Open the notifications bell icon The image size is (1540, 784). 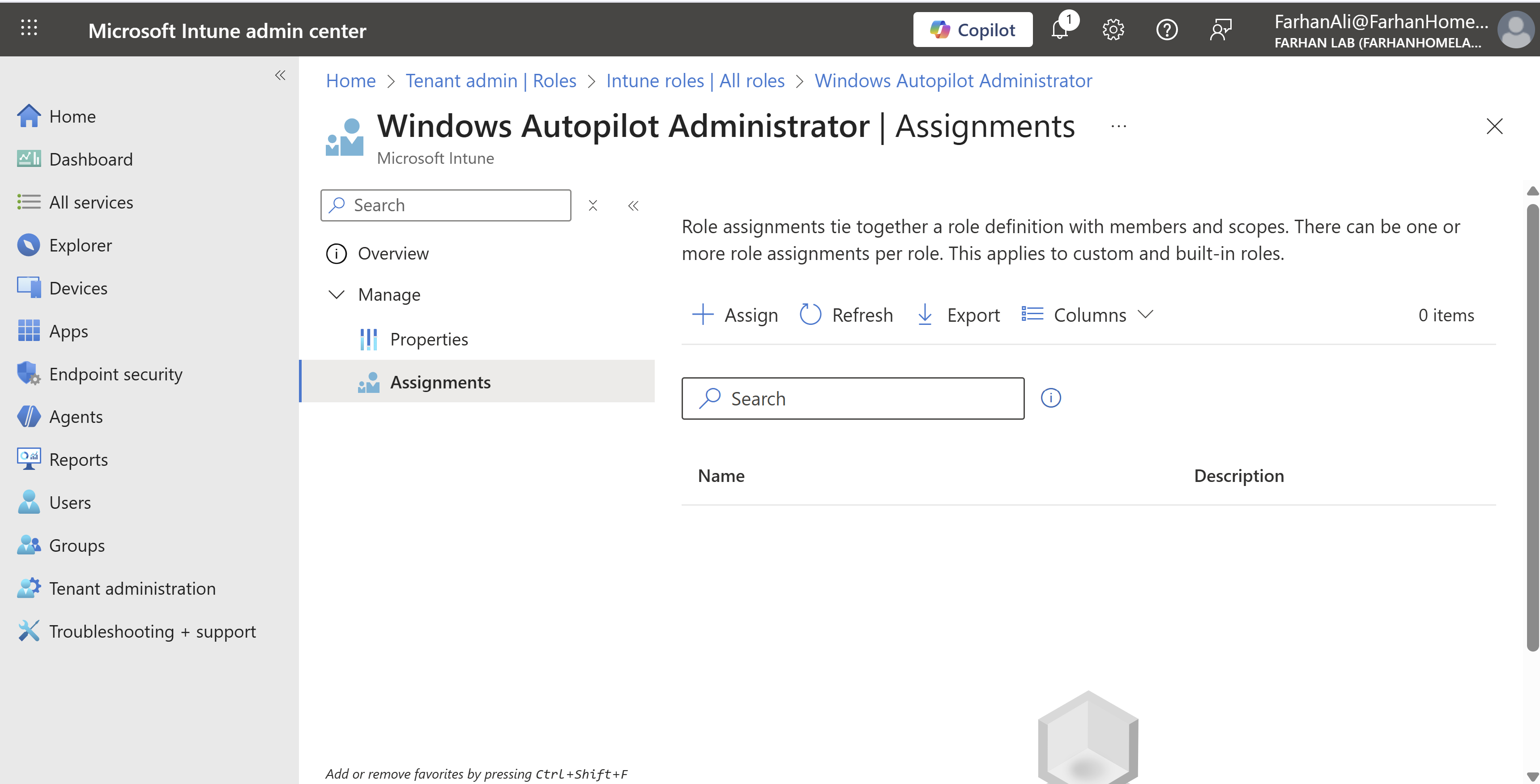[x=1059, y=29]
